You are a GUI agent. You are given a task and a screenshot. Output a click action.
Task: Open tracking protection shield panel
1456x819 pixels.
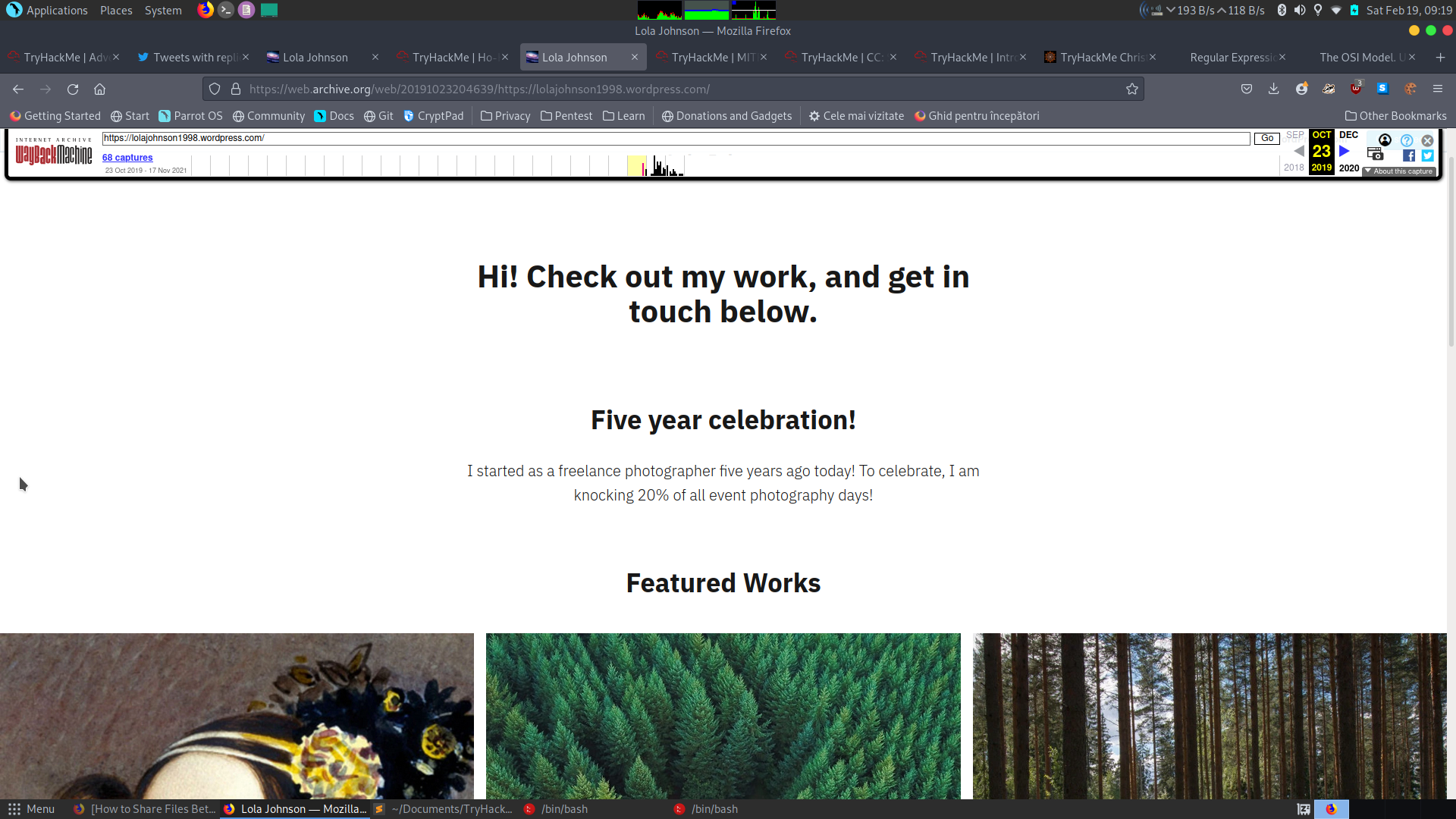(215, 89)
